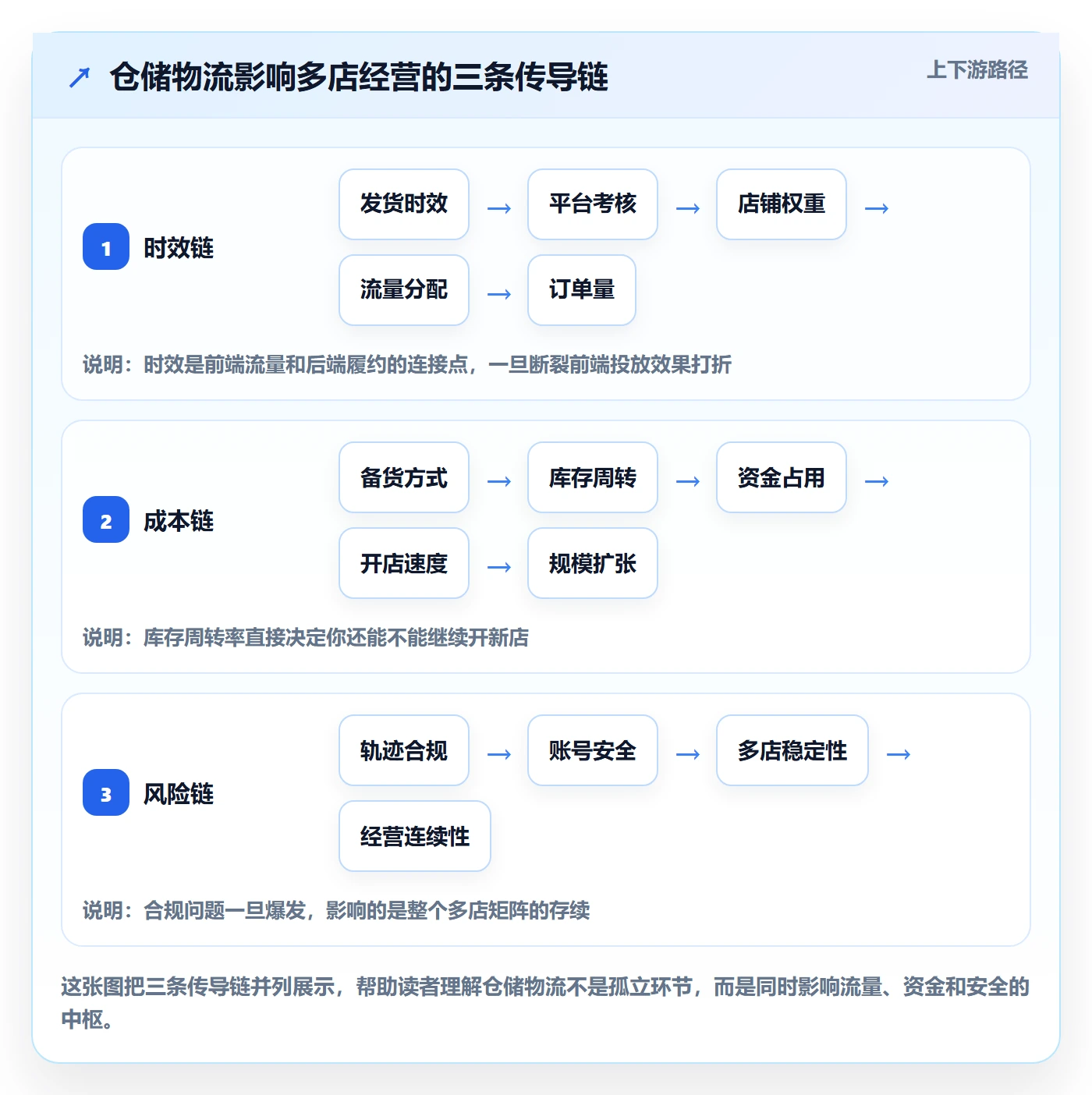
Task: Click the 上下游路径 label in the header
Action: (977, 70)
